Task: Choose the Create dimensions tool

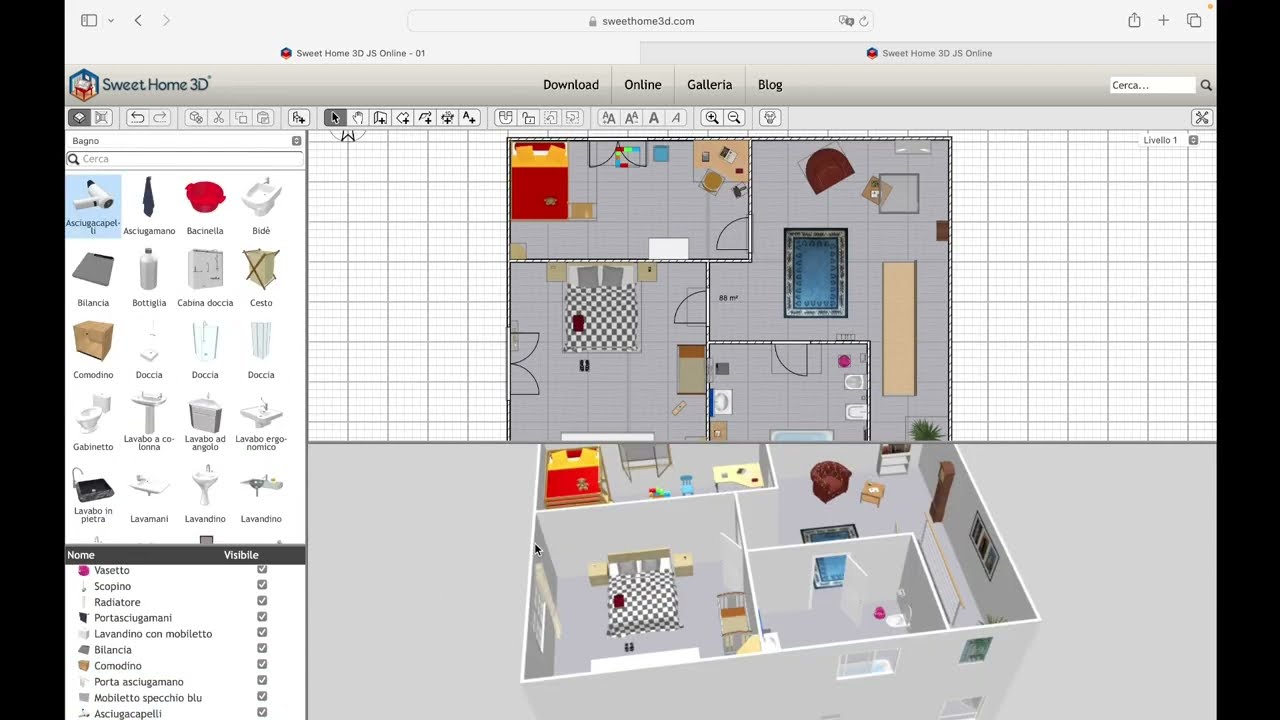Action: 447,118
